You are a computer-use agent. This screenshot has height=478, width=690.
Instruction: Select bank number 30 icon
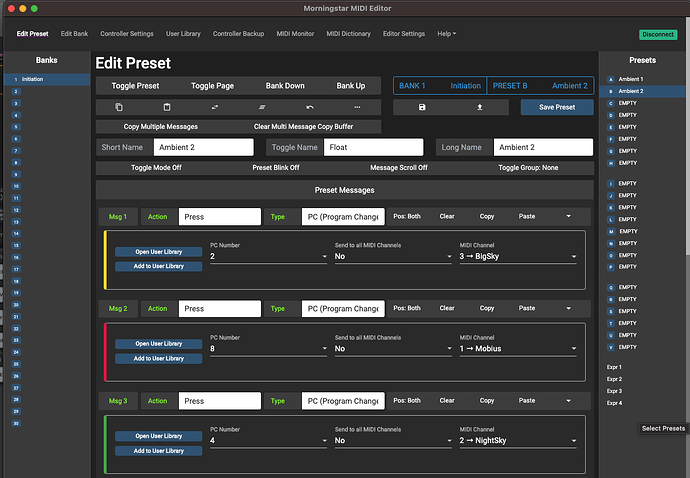(16, 423)
